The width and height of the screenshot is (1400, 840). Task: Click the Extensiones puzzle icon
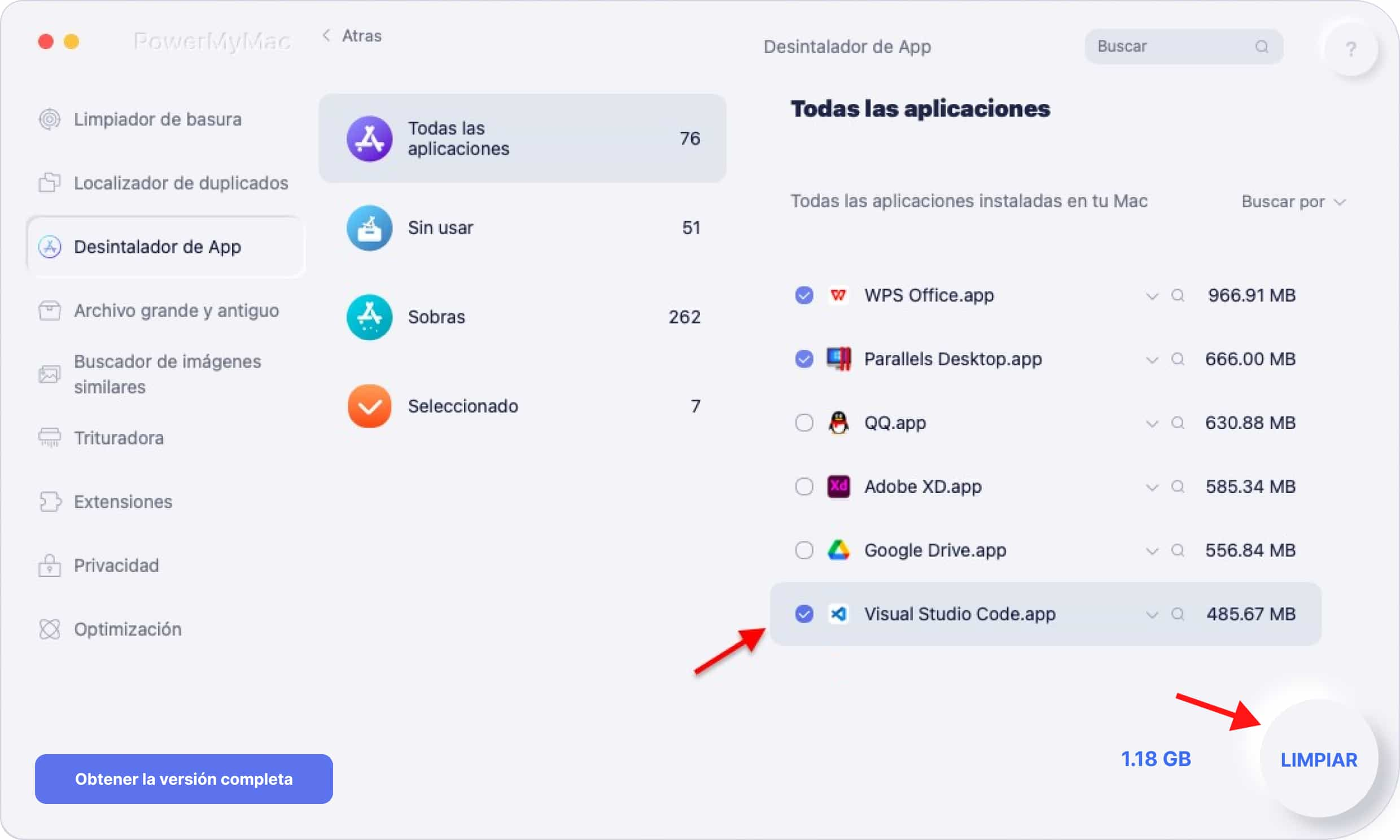(50, 501)
